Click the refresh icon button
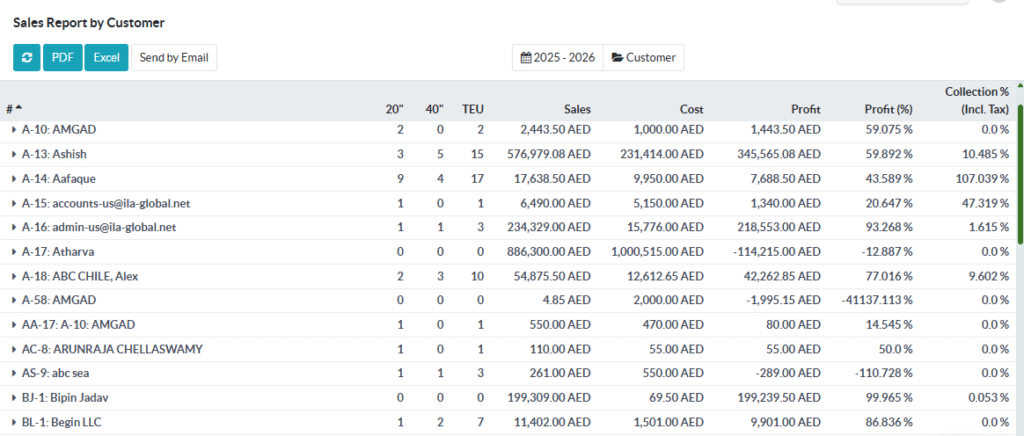Screen dimensions: 1024x436 [x=27, y=58]
